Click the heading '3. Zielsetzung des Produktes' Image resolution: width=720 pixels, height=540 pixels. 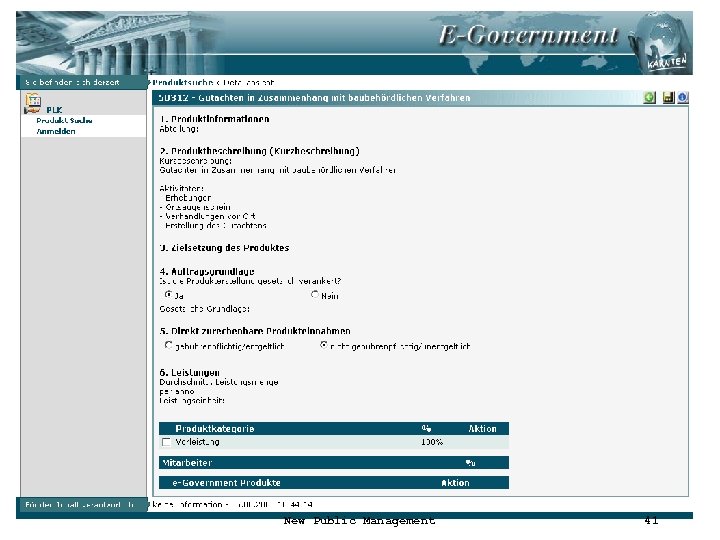click(225, 248)
